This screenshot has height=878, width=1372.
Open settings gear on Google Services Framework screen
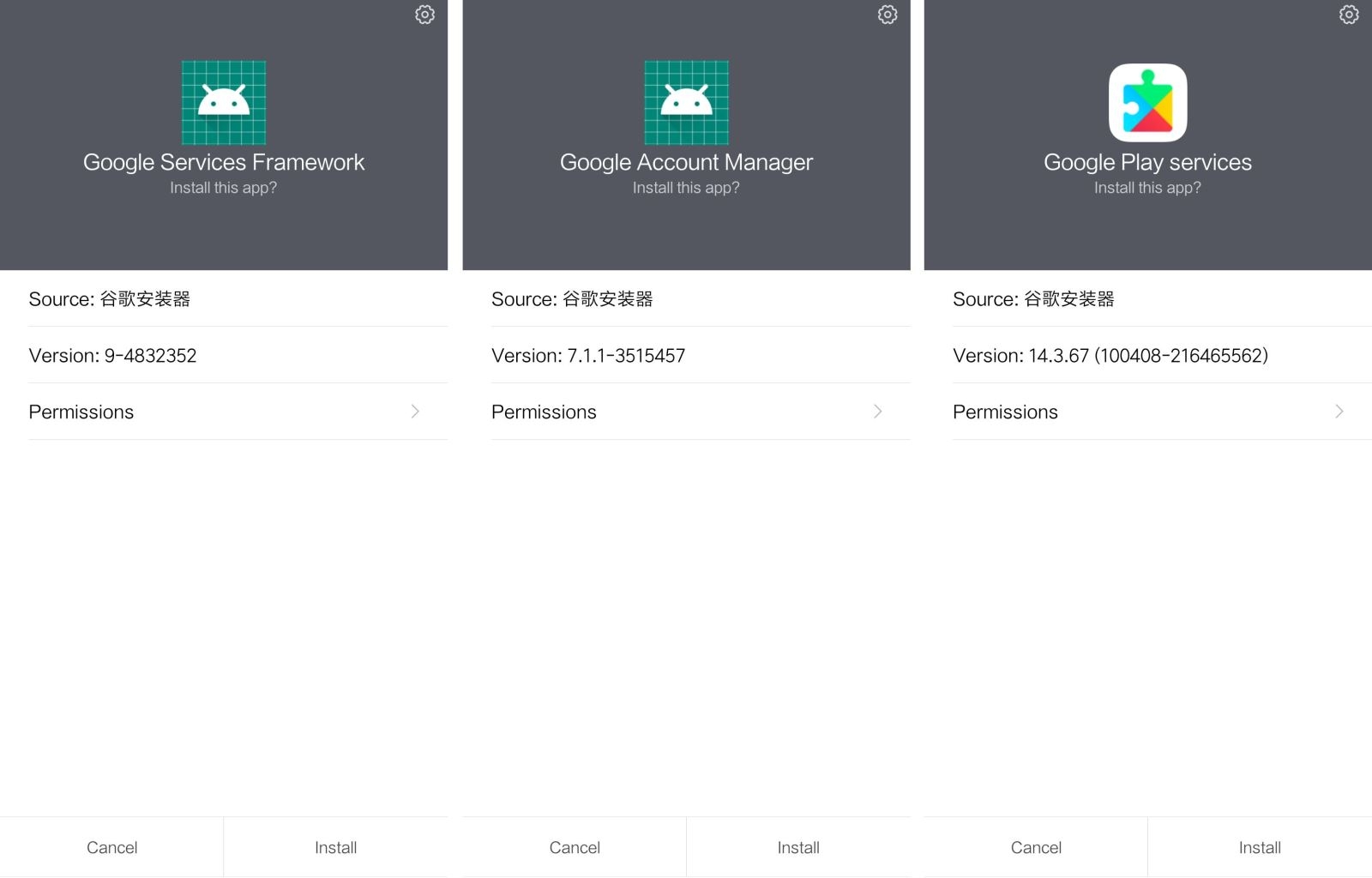[424, 15]
